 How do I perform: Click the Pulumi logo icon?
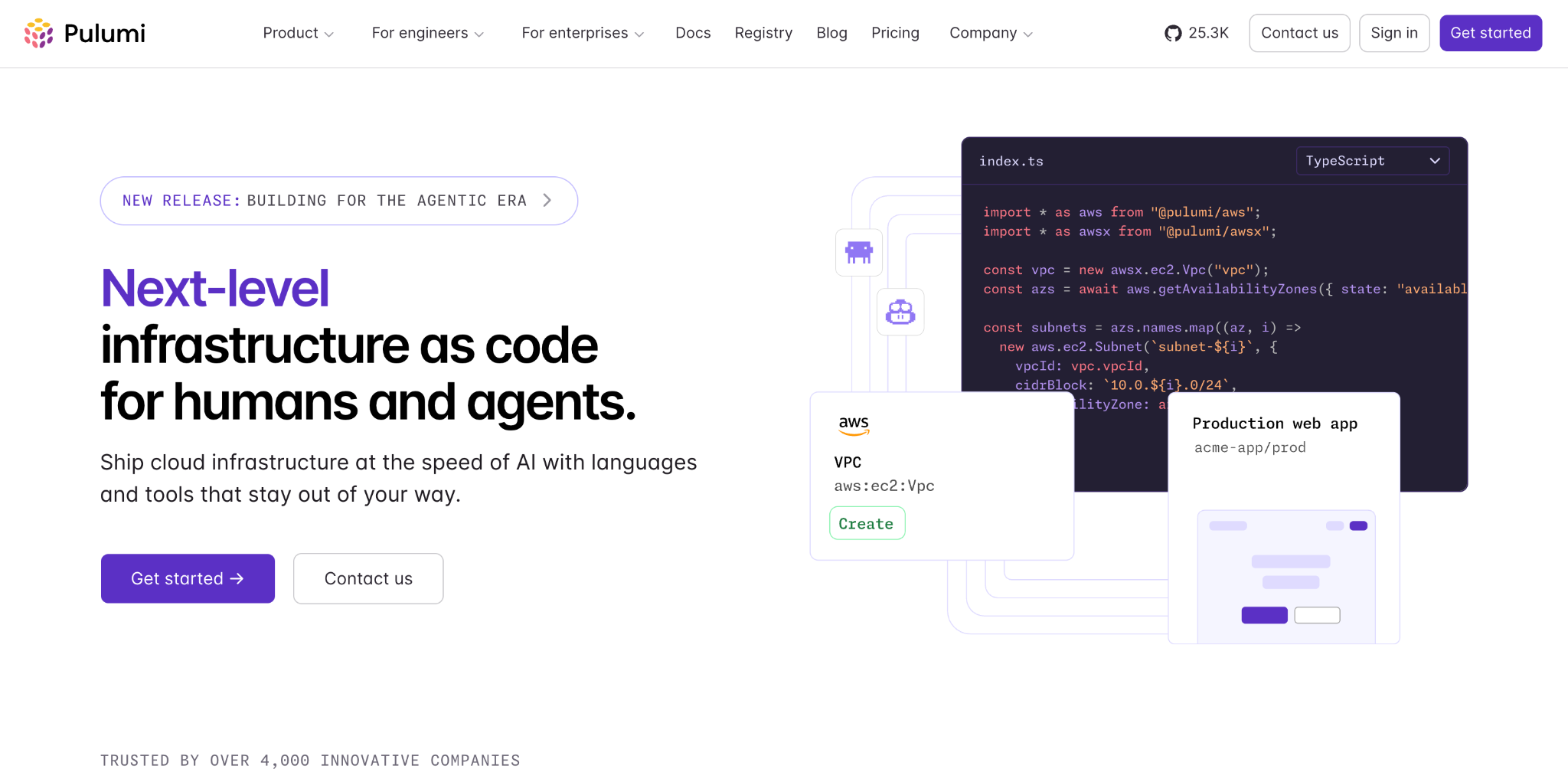[x=39, y=33]
